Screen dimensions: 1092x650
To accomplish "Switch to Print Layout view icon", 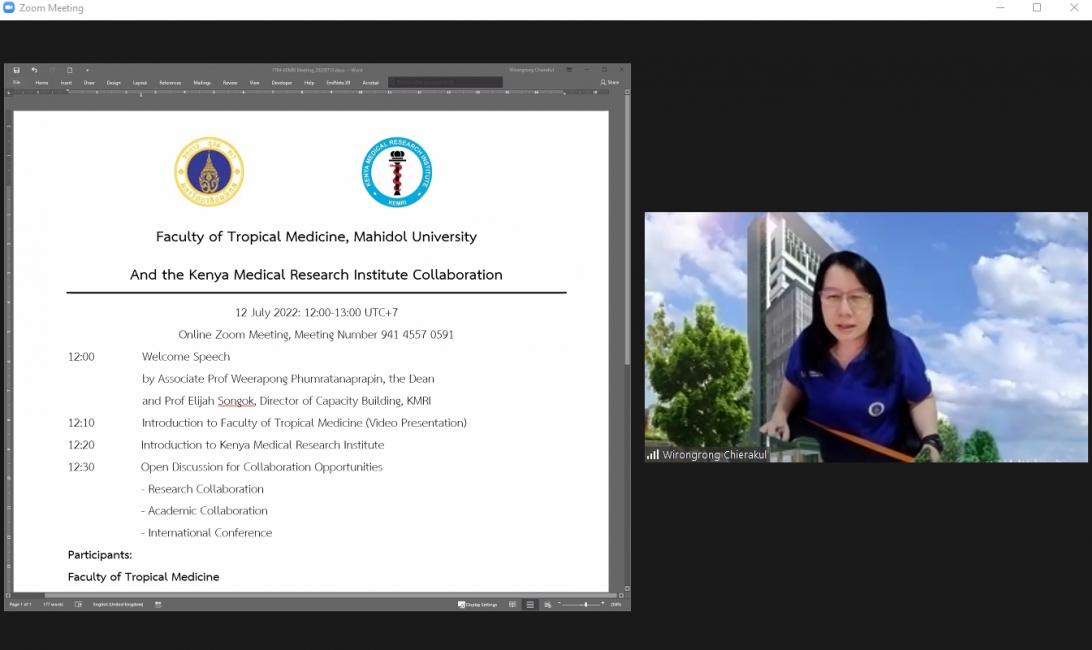I will point(530,604).
